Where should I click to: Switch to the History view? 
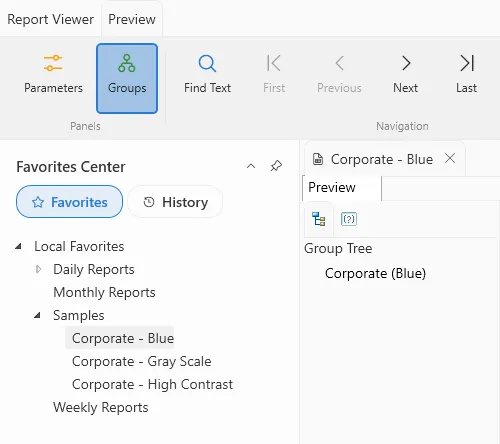tap(175, 202)
